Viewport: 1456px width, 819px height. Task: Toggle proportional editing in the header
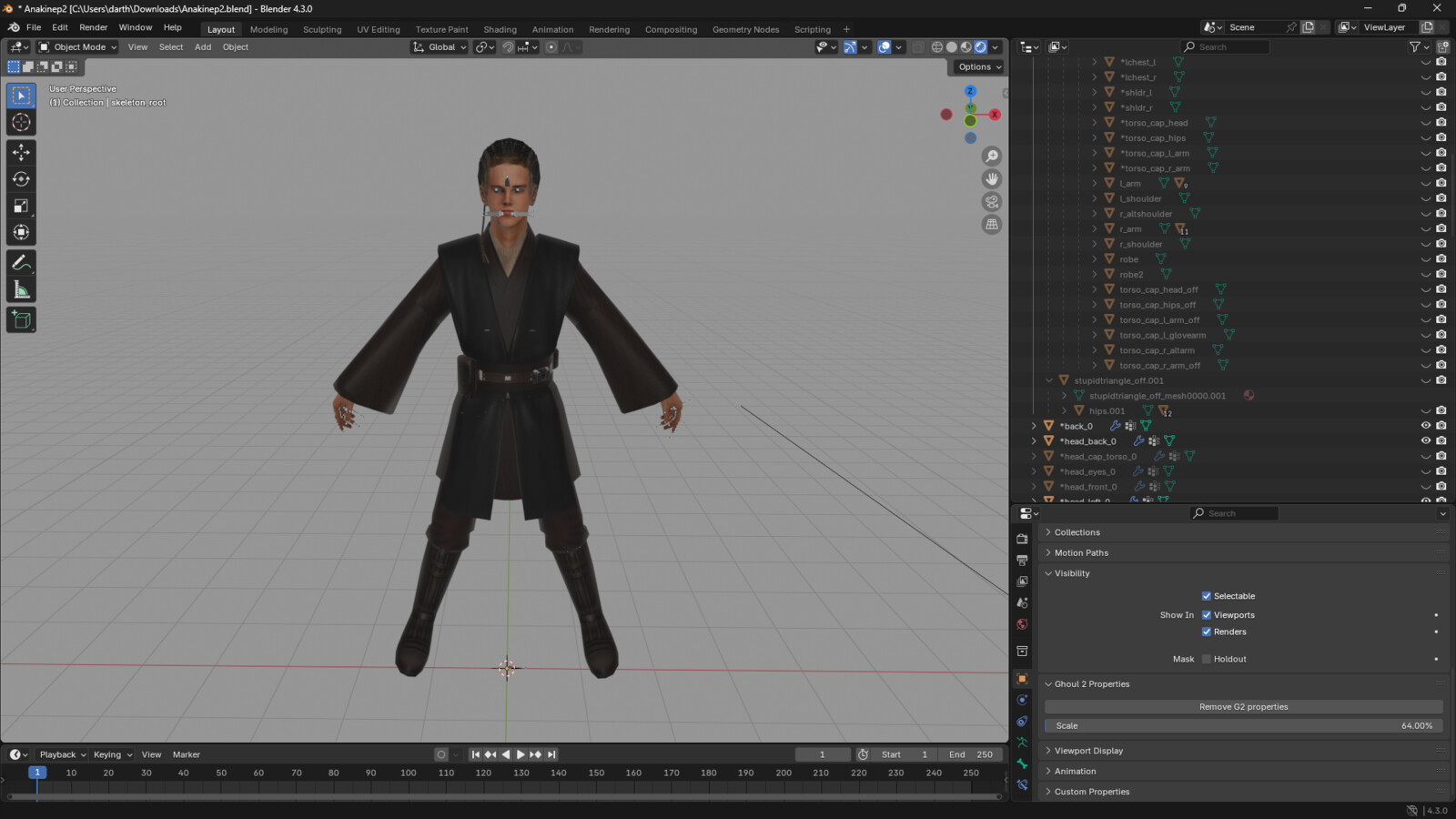[551, 47]
